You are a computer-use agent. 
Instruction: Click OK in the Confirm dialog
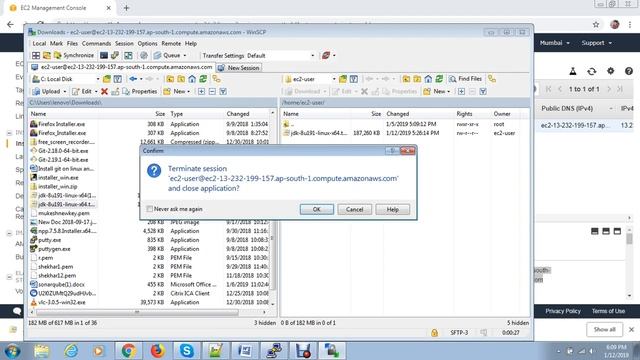click(x=317, y=209)
